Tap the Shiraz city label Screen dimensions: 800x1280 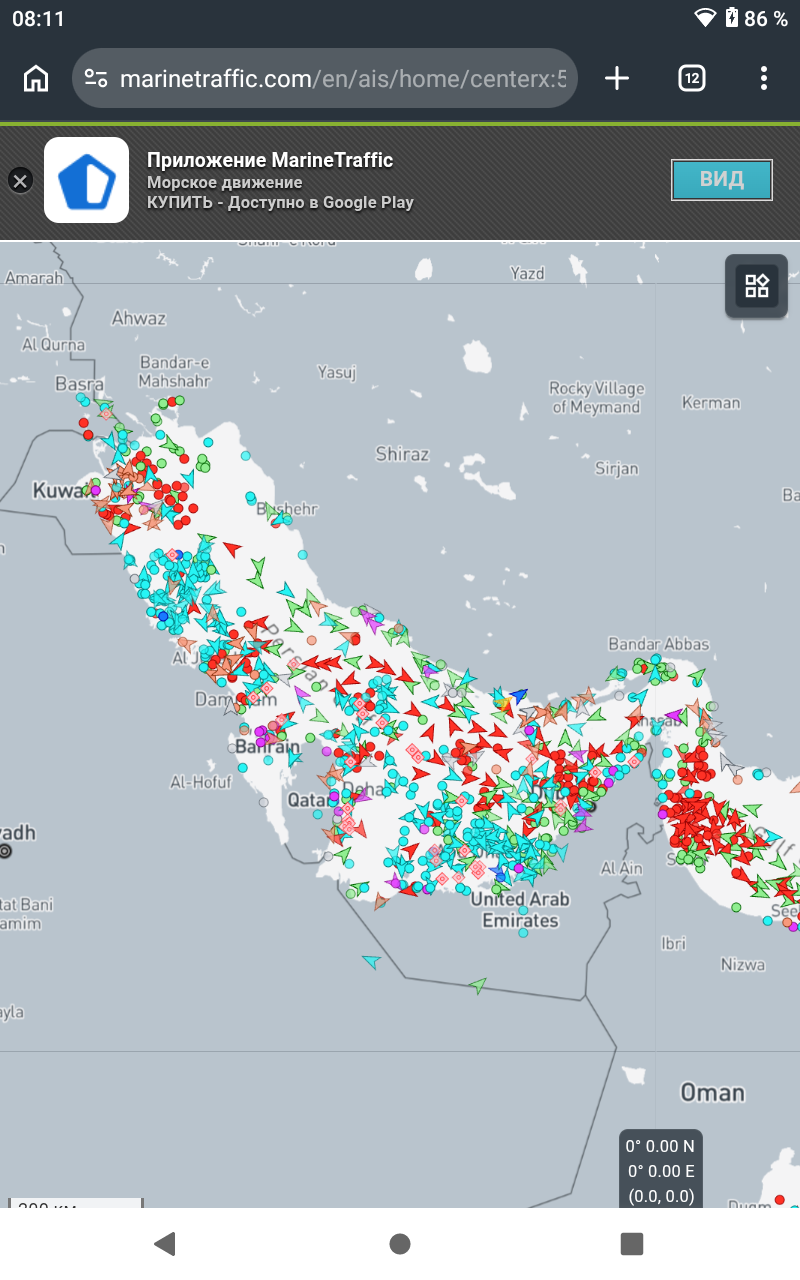[402, 454]
